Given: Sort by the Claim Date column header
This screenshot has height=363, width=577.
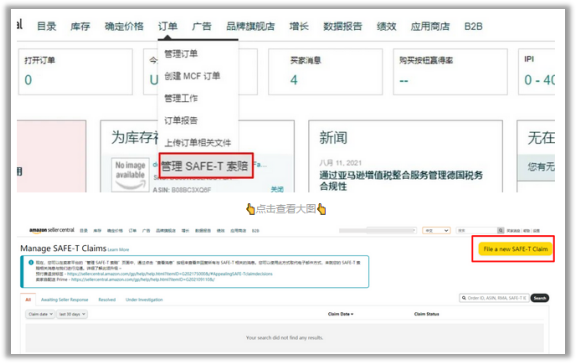Looking at the screenshot, I should point(340,314).
